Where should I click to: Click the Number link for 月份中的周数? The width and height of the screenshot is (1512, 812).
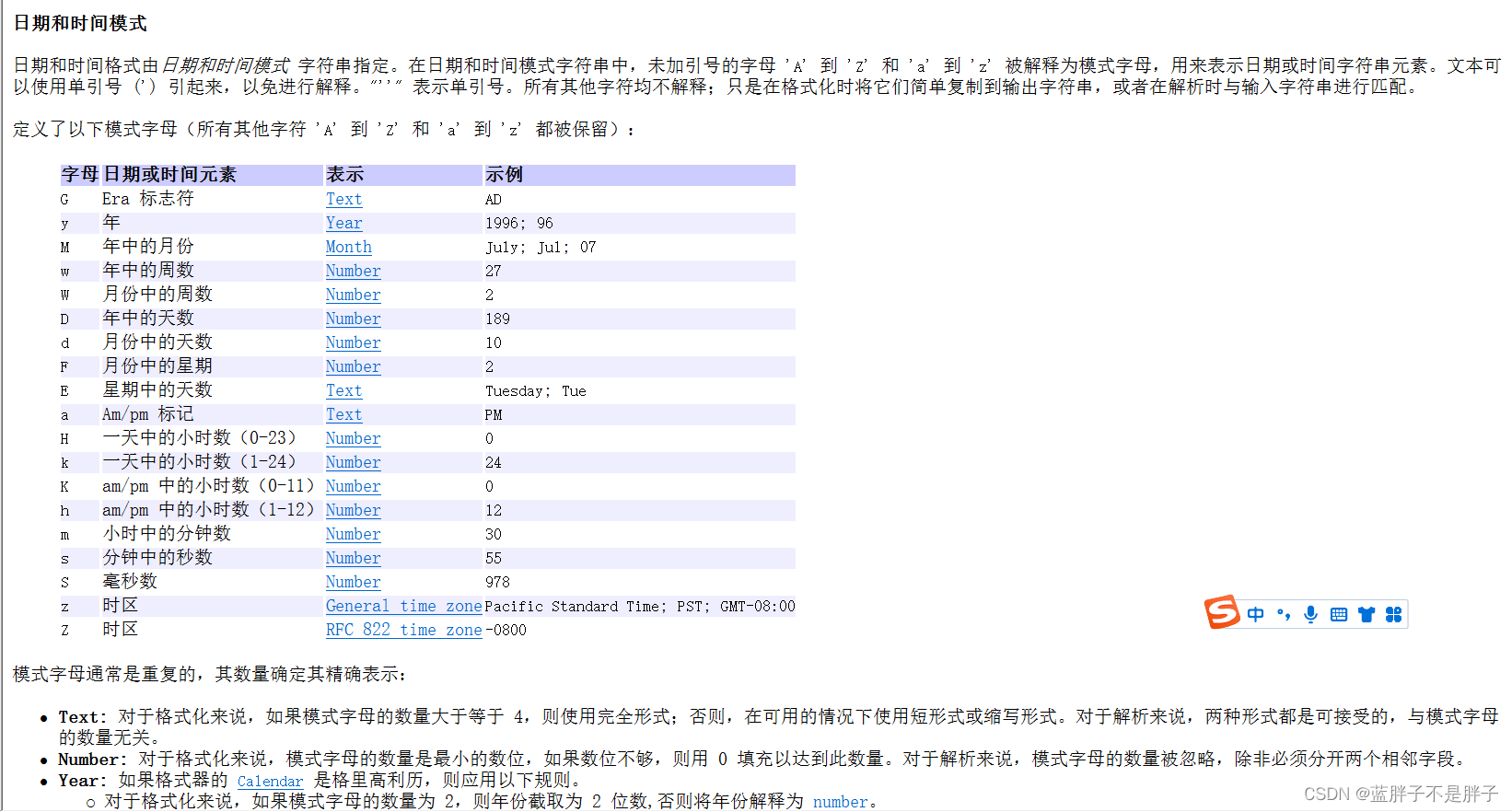click(x=353, y=295)
